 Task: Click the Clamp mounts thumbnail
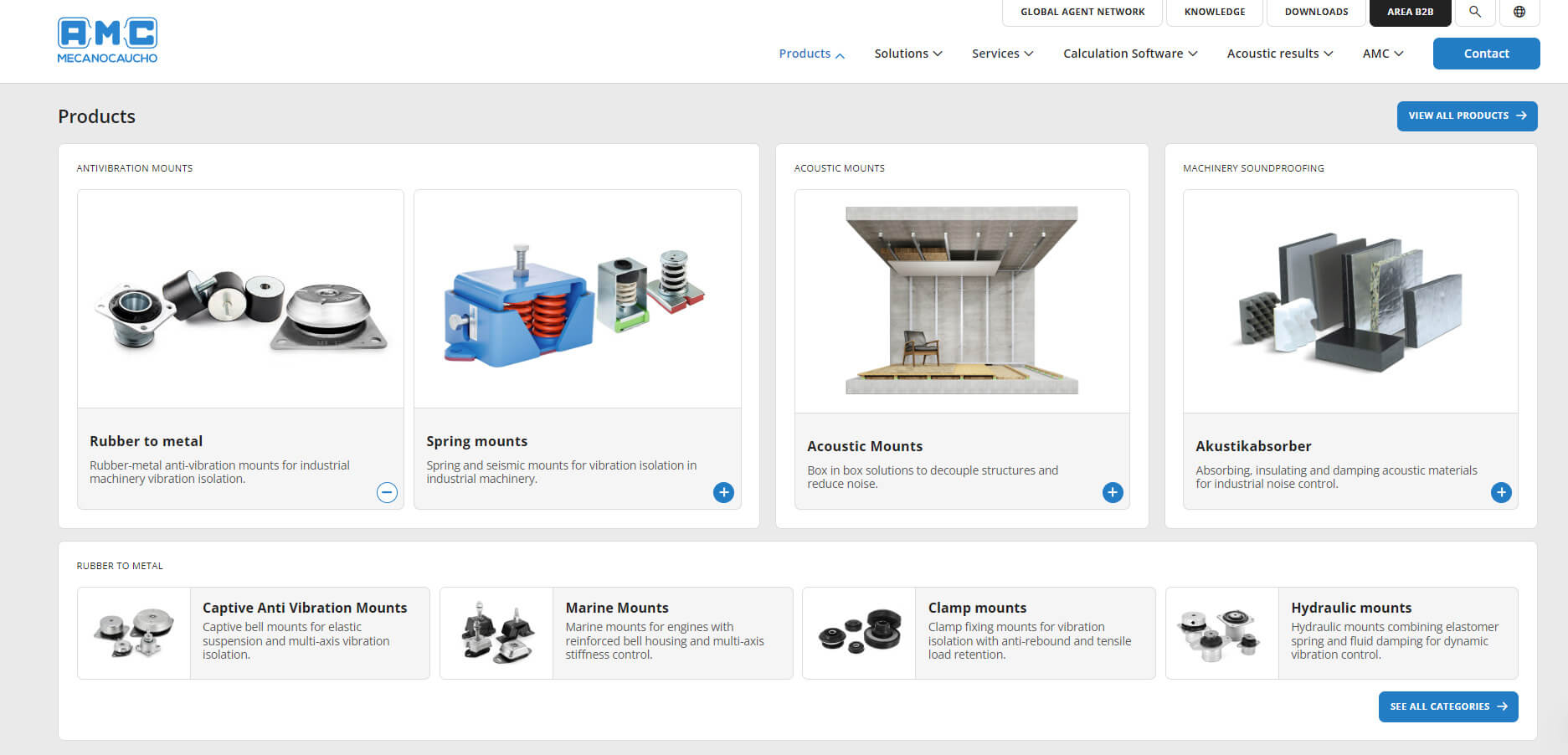(x=859, y=633)
